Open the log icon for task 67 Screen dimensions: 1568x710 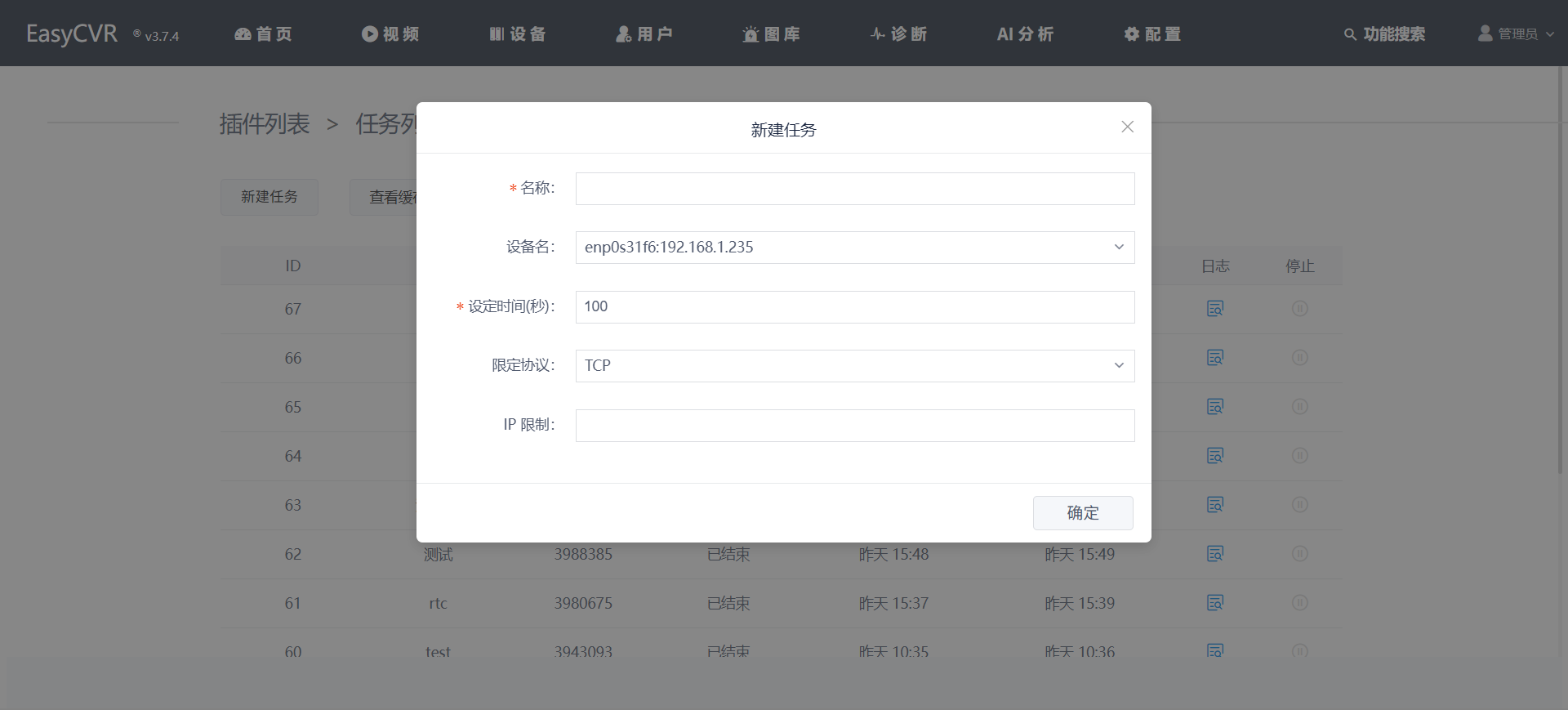(1214, 309)
